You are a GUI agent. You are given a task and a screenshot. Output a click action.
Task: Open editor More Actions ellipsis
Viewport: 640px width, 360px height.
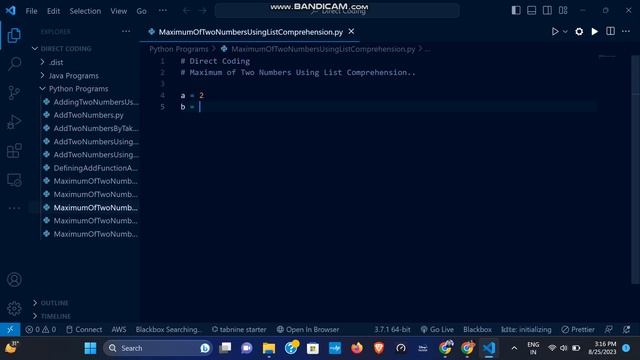point(626,31)
